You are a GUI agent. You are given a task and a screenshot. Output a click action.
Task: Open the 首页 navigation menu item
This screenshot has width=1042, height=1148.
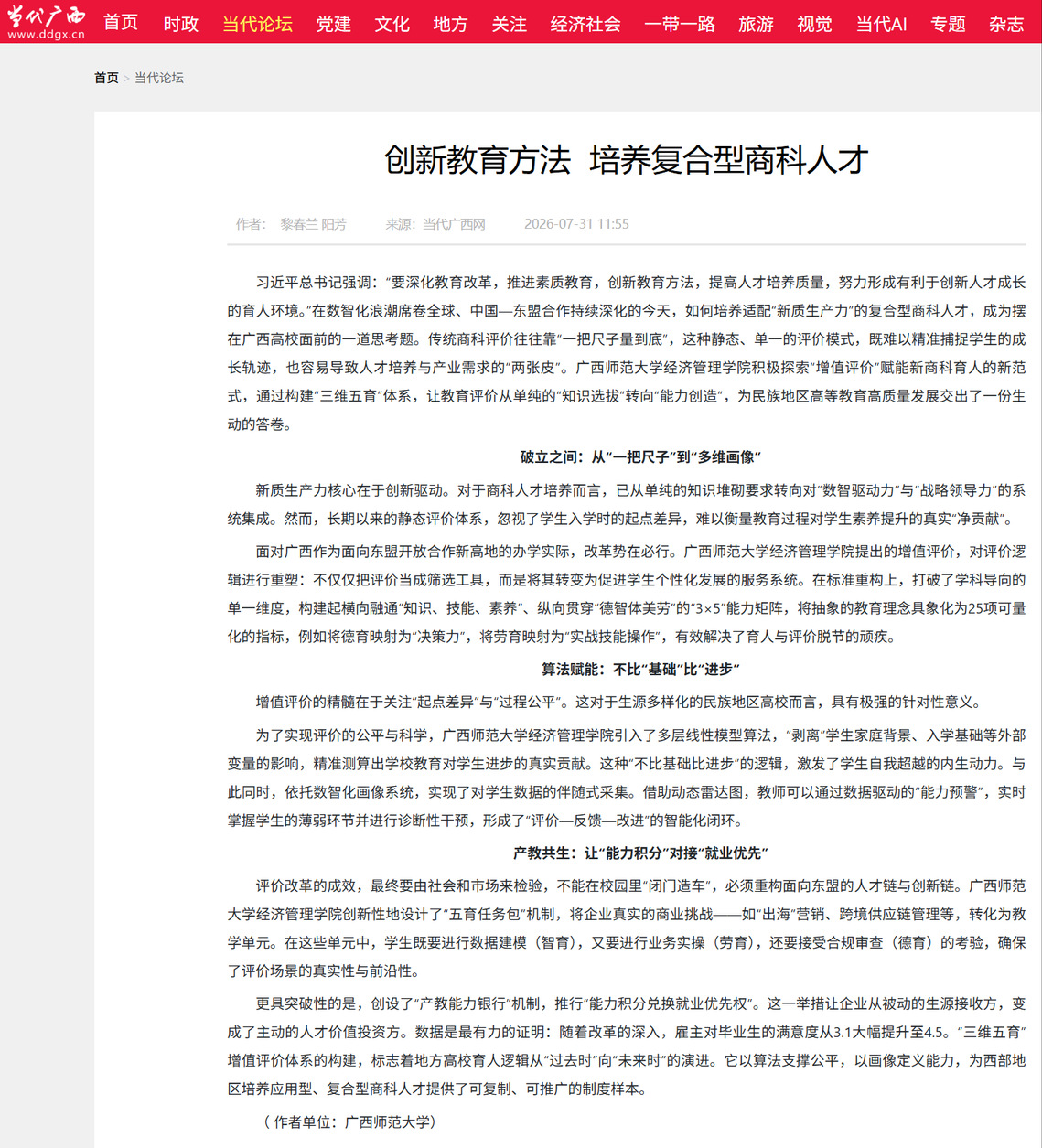point(121,23)
